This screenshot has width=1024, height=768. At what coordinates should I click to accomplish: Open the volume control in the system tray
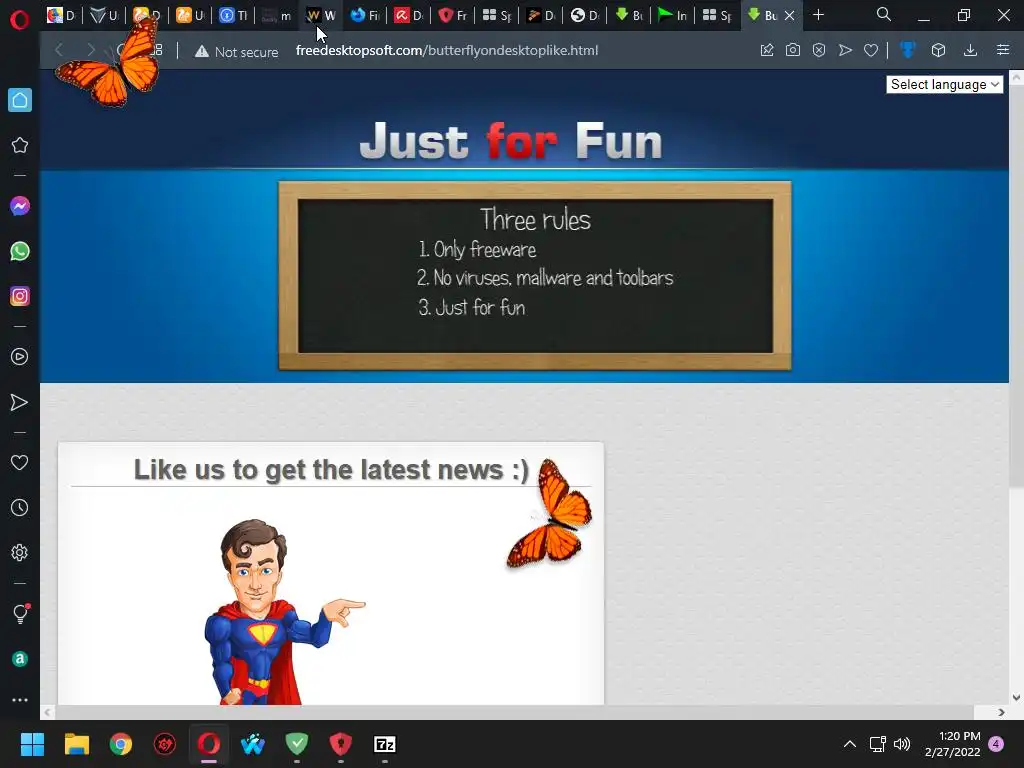click(902, 744)
